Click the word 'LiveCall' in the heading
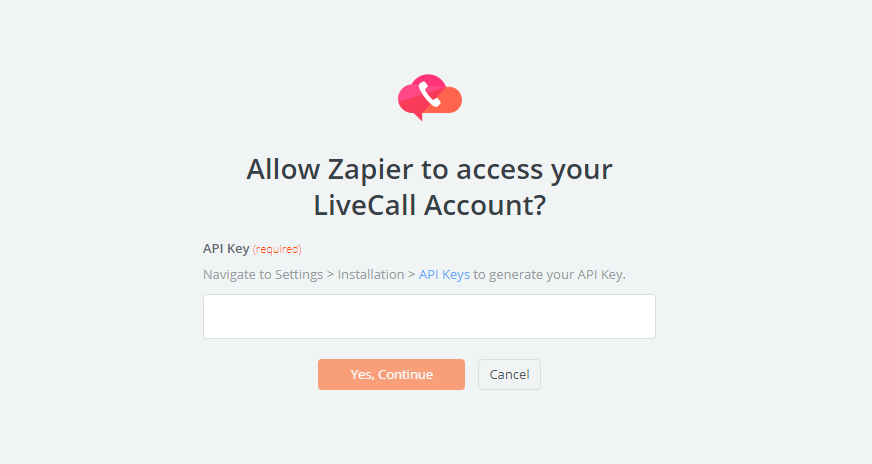 [x=365, y=205]
